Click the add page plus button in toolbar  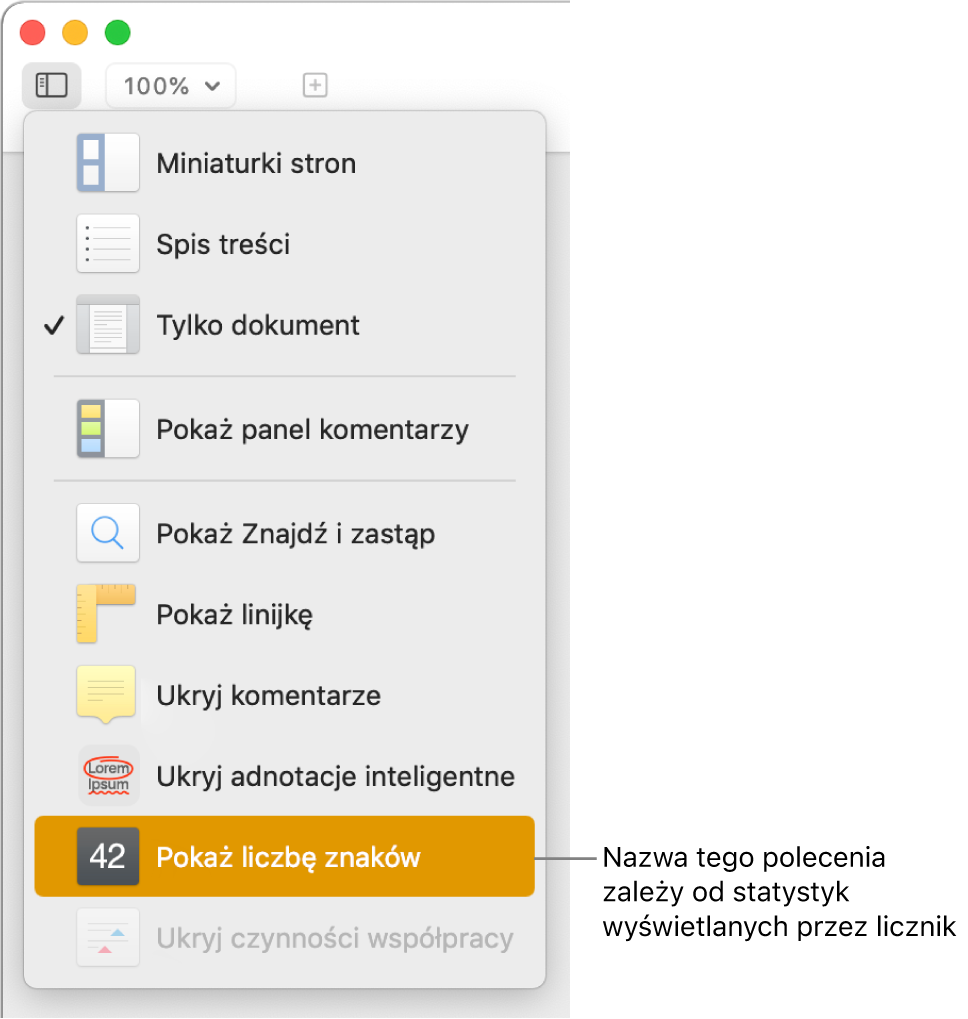315,85
